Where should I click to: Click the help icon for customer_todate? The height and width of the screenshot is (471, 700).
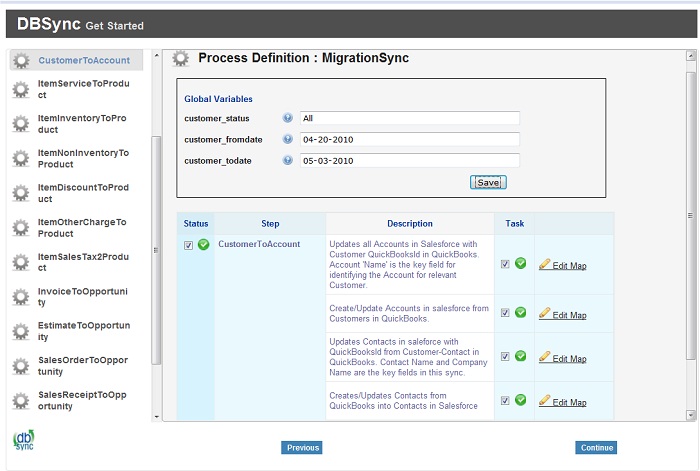[288, 160]
